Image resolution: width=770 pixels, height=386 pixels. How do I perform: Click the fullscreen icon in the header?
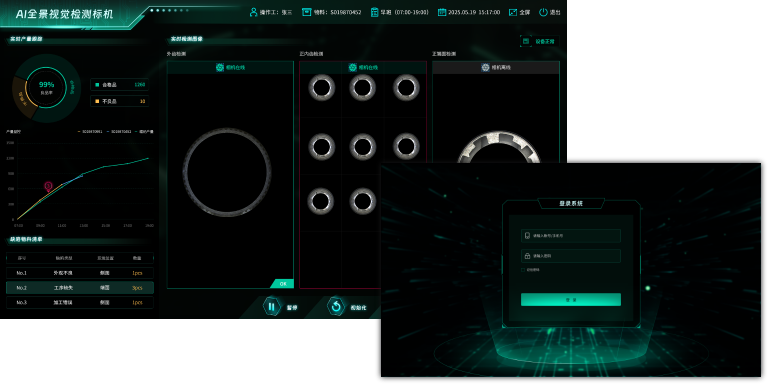(x=513, y=12)
